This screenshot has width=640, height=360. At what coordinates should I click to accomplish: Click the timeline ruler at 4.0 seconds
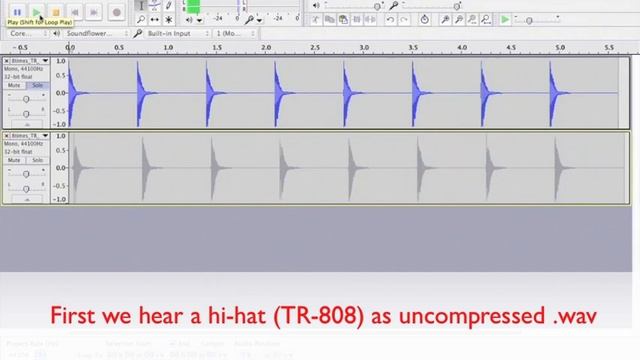point(462,48)
